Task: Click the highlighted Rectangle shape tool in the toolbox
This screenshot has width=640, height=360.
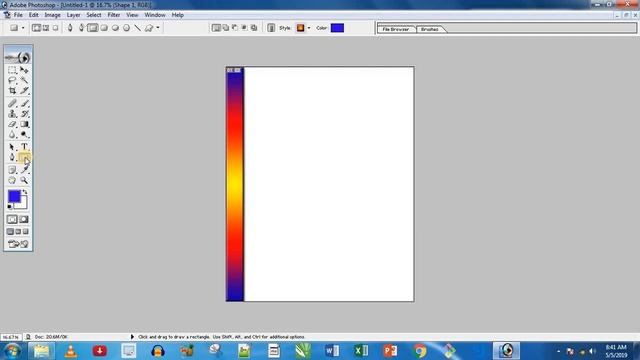Action: tap(24, 157)
